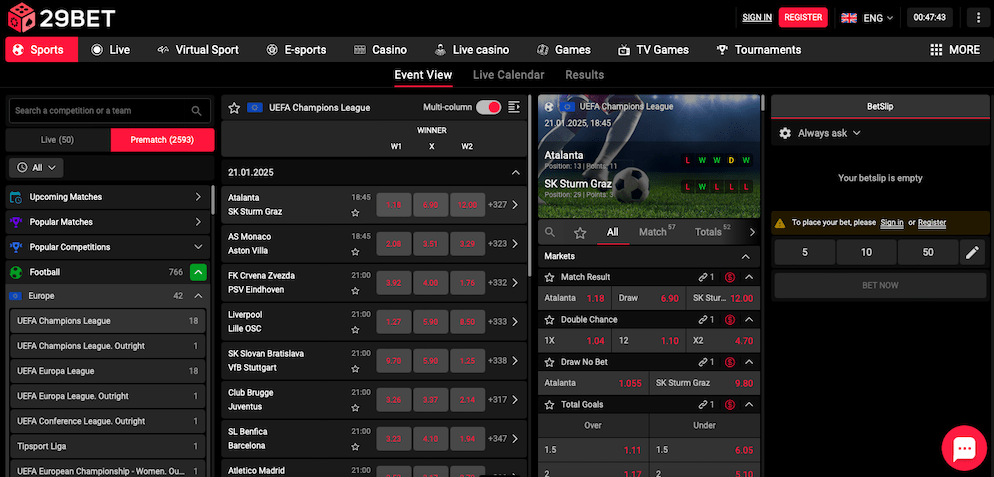Image resolution: width=994 pixels, height=477 pixels.
Task: Click the search magnifier in competition search
Action: point(197,111)
